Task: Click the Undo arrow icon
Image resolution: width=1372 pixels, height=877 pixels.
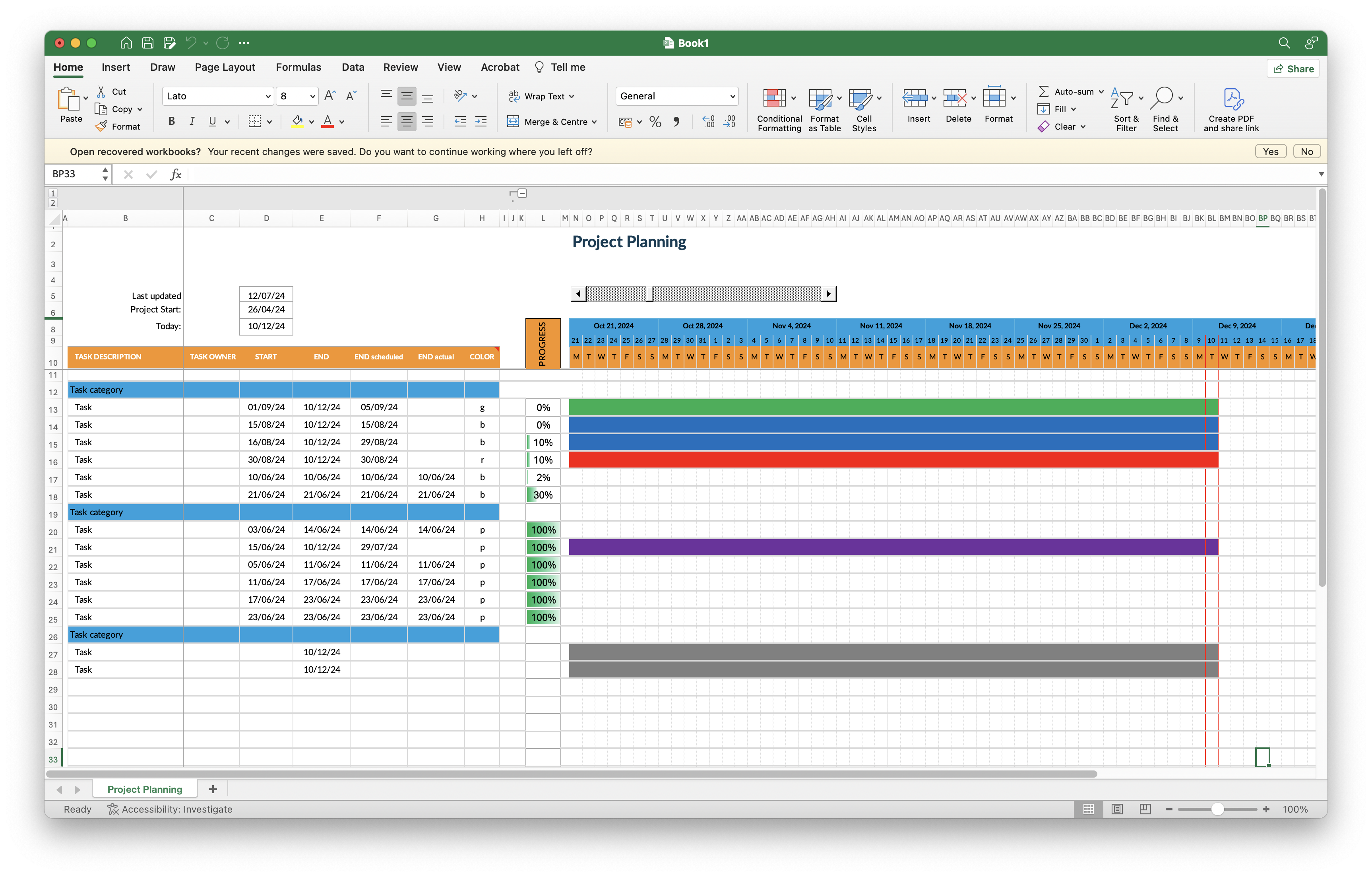Action: pos(191,43)
